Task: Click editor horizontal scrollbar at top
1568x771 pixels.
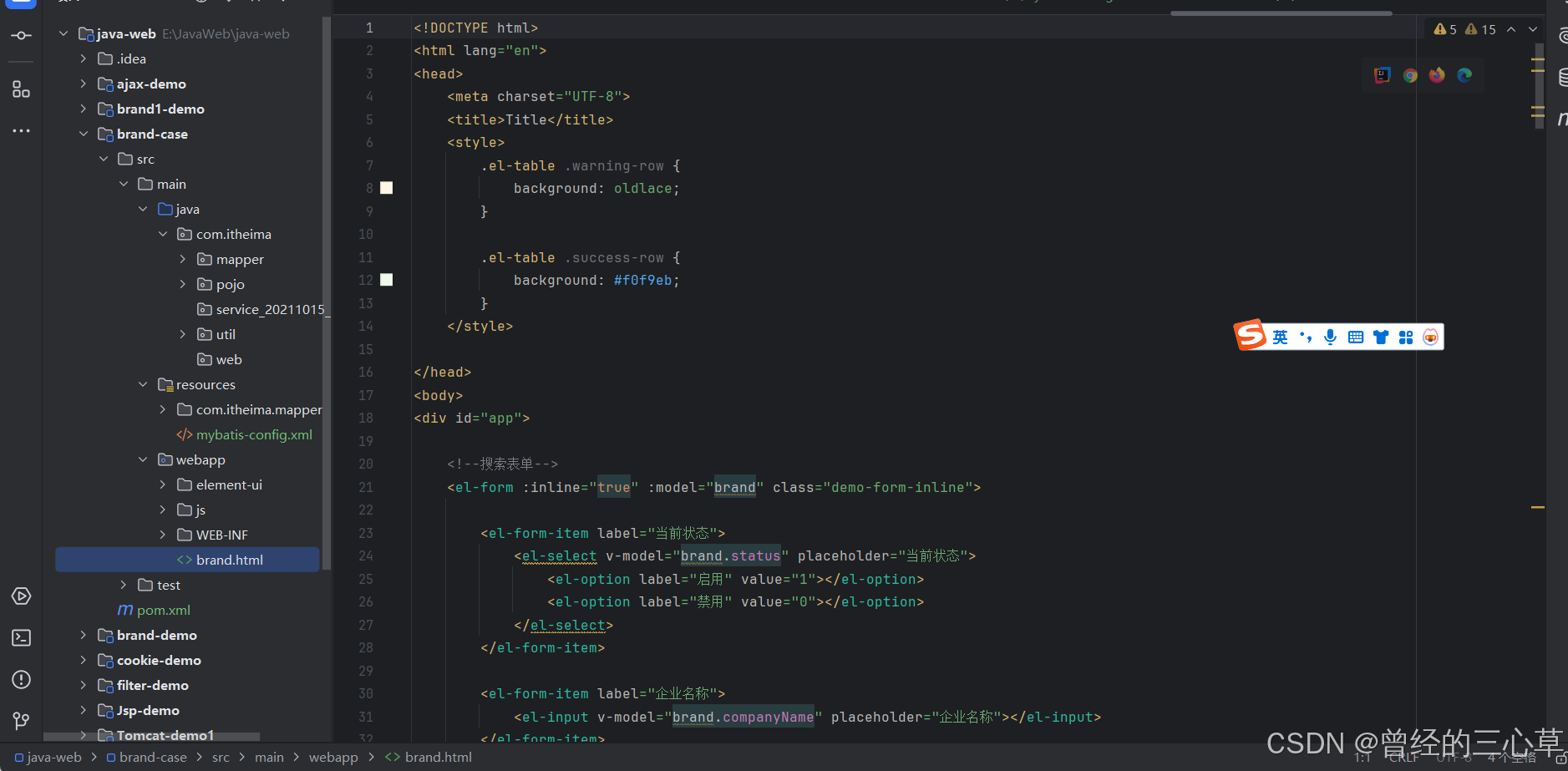Action: (x=1281, y=13)
